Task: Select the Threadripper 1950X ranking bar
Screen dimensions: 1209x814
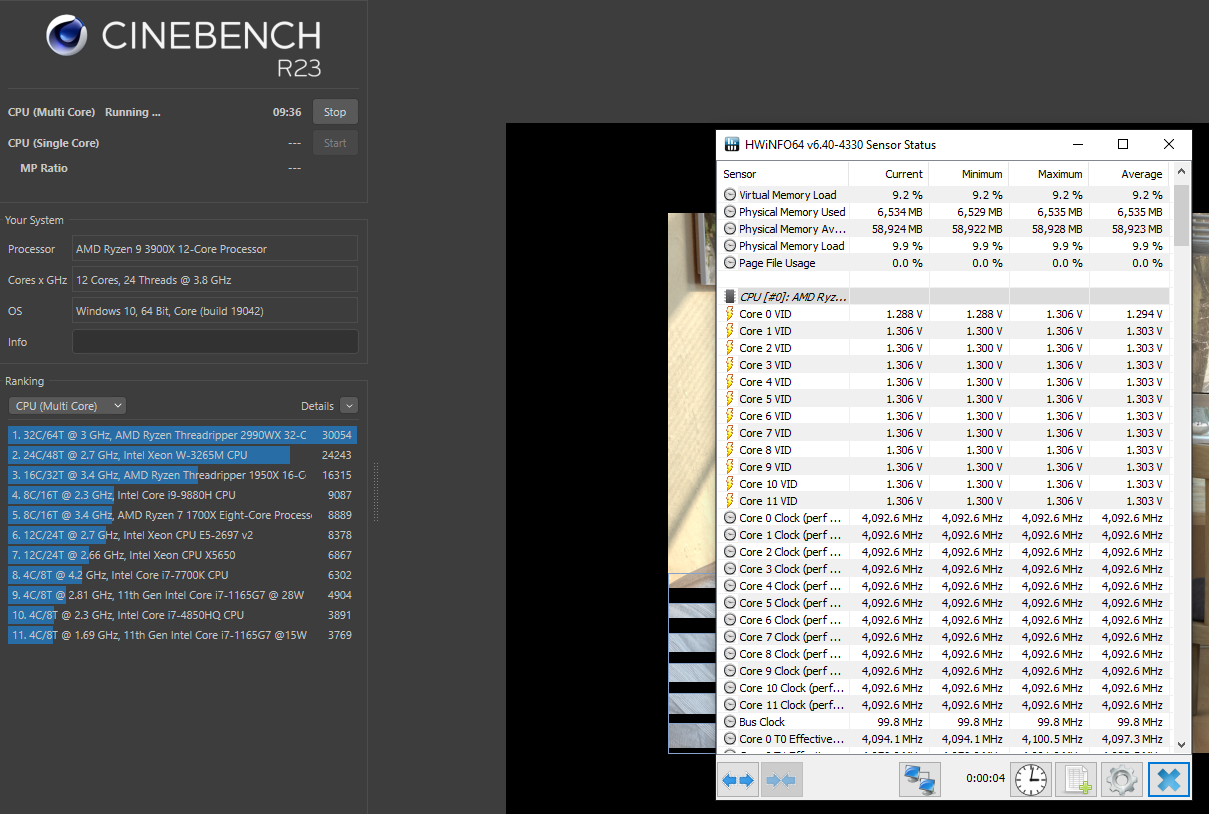Action: pos(182,475)
